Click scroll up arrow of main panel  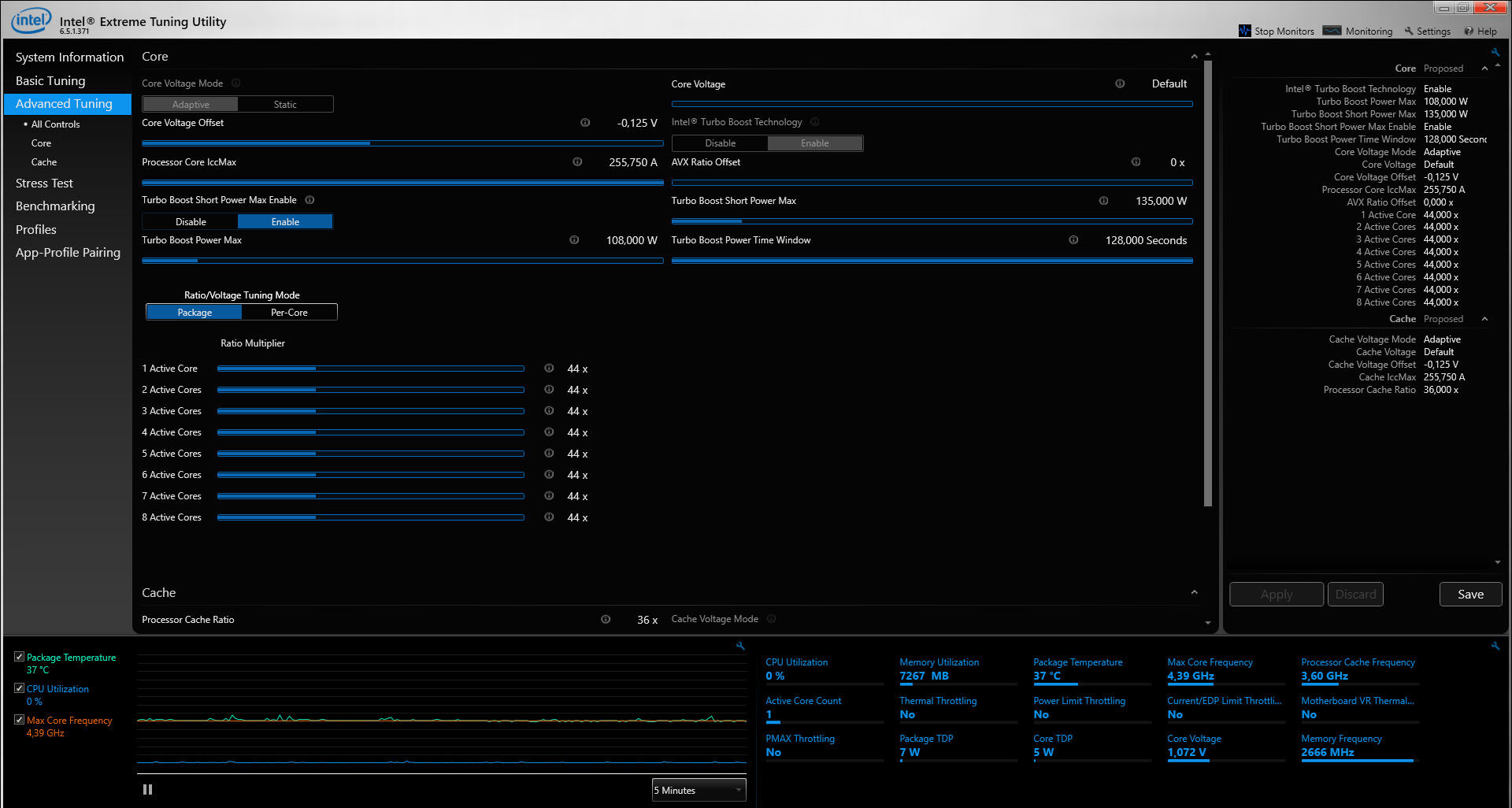click(x=1207, y=55)
